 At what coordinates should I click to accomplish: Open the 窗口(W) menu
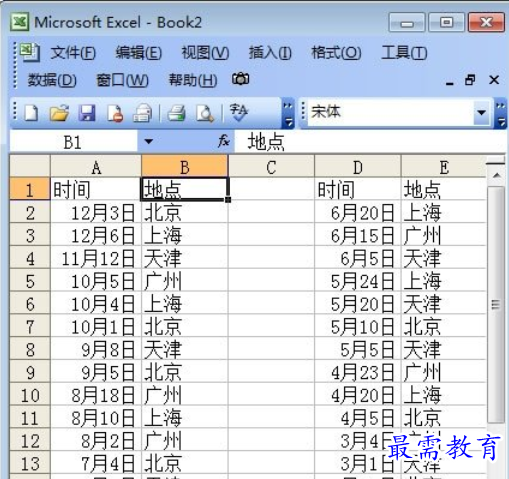[122, 80]
